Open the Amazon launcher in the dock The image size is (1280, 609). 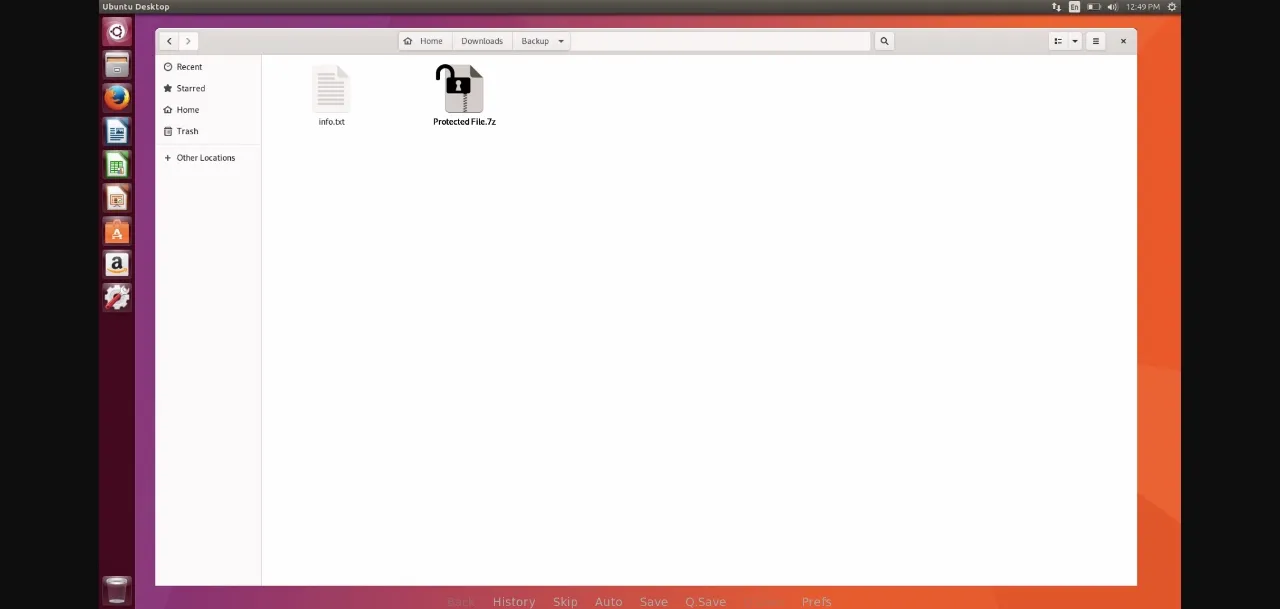point(117,264)
